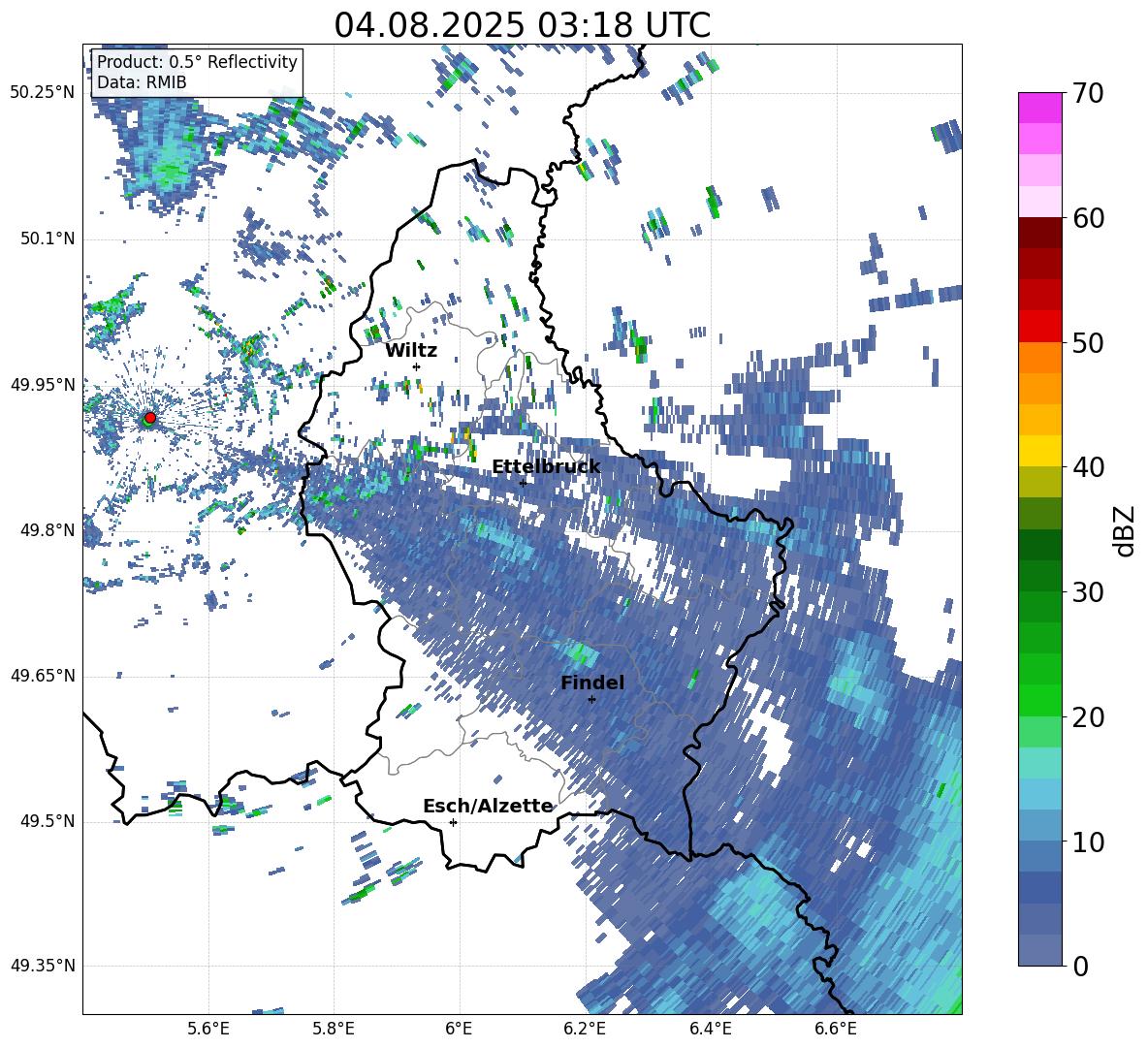Click the 5.6°E longitude label
Image resolution: width=1148 pixels, height=1048 pixels.
coord(208,1029)
